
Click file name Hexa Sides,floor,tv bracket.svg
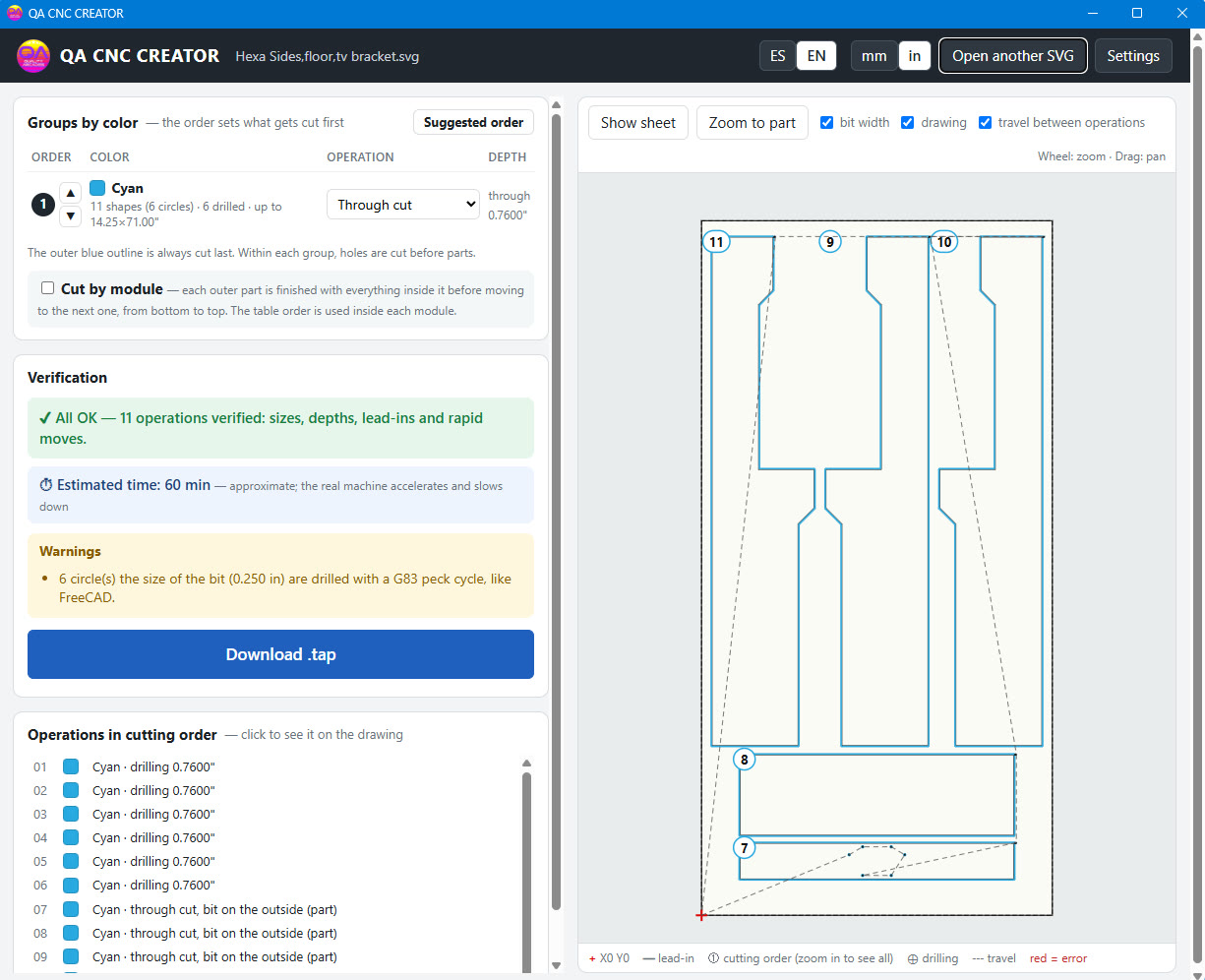(x=328, y=57)
